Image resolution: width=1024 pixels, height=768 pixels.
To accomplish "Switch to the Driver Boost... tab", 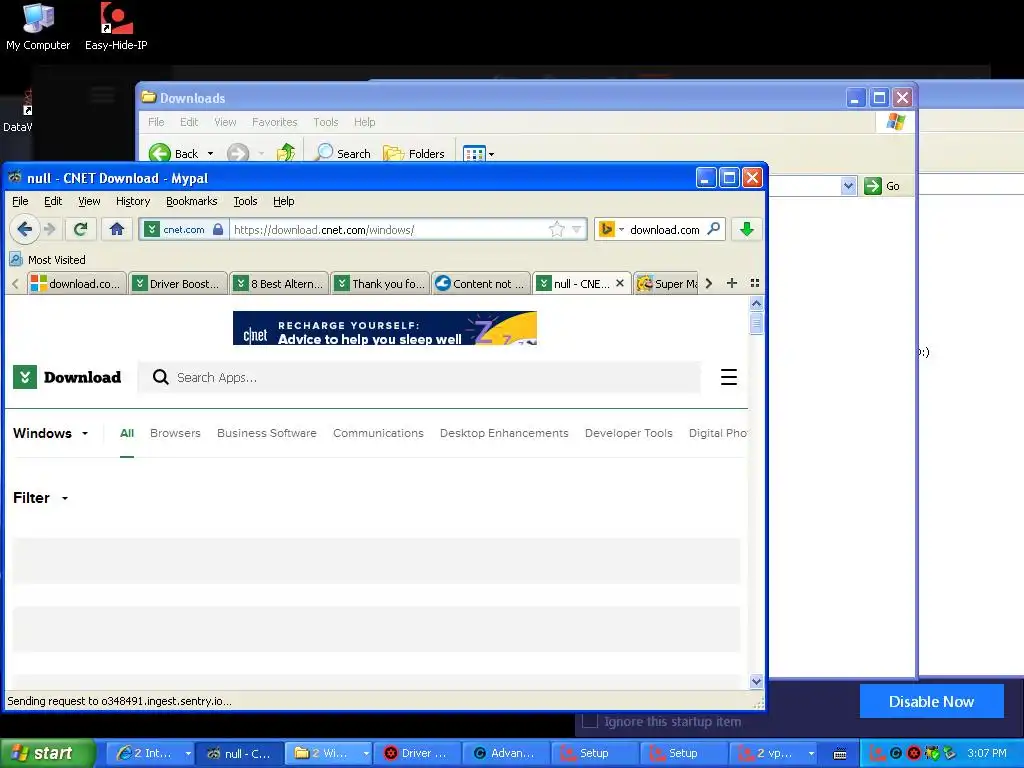I will coord(178,283).
